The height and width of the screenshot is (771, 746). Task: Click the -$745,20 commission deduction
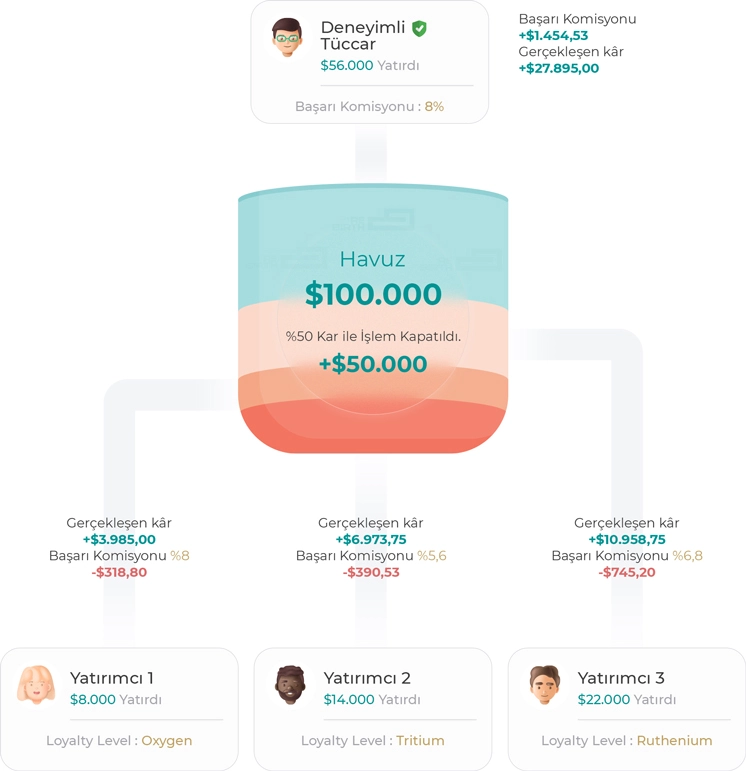coord(627,572)
